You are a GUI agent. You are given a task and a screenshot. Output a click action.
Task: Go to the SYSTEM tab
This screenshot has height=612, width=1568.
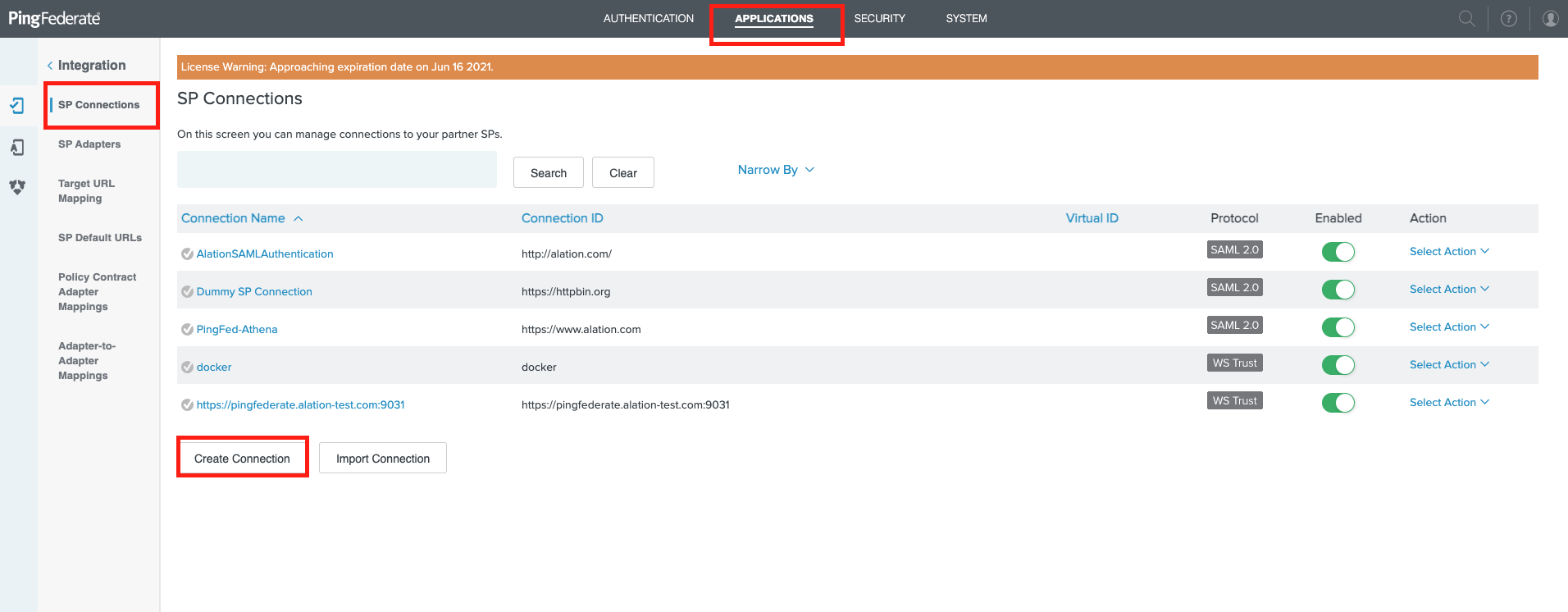[966, 18]
